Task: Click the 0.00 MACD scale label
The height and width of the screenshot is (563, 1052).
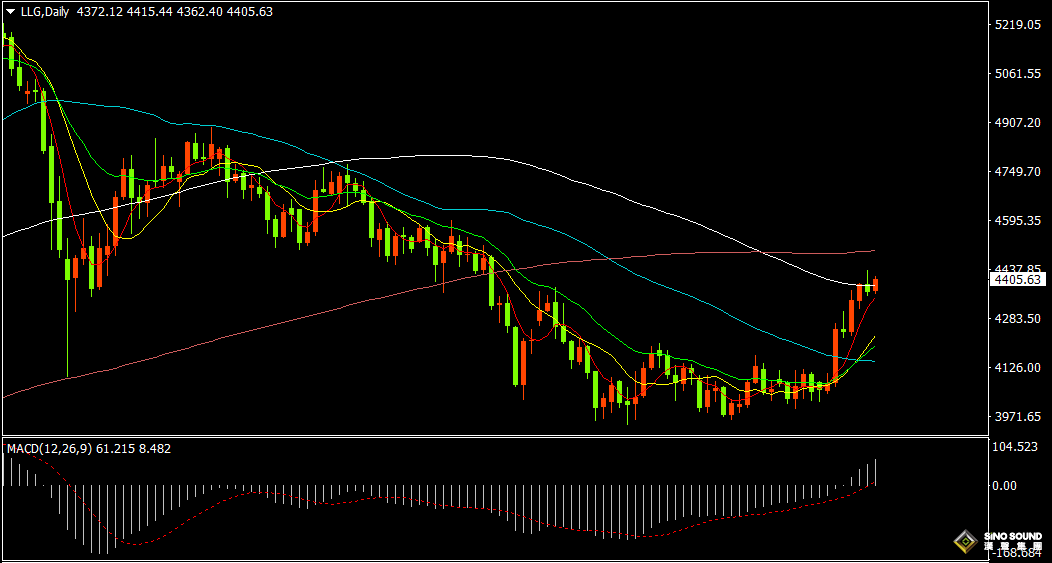Action: (x=1004, y=485)
